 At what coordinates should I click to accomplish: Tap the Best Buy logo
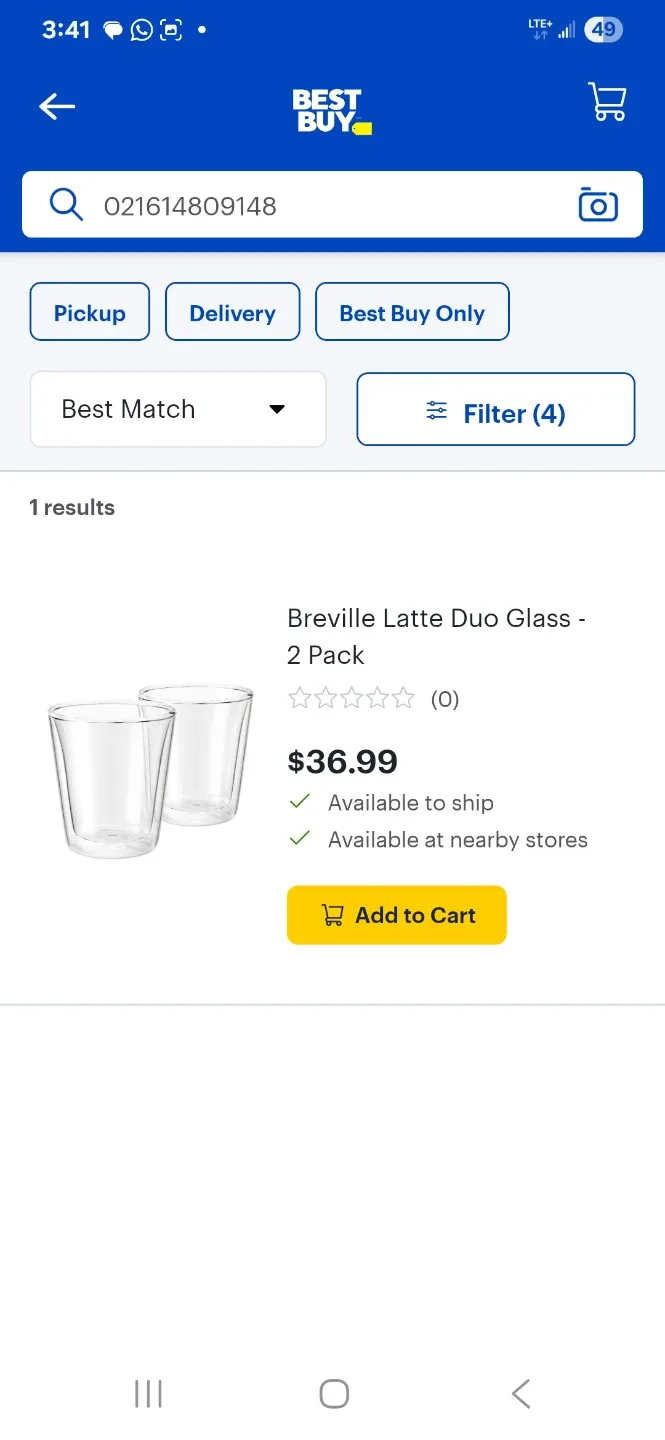point(331,108)
